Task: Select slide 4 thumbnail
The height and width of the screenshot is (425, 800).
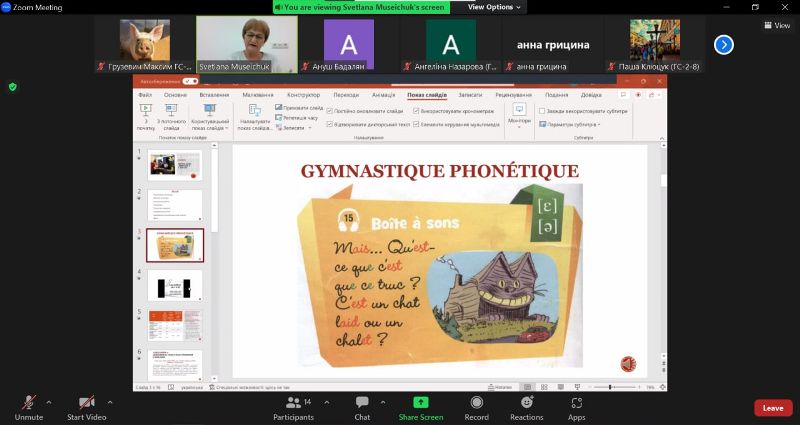Action: tap(174, 285)
